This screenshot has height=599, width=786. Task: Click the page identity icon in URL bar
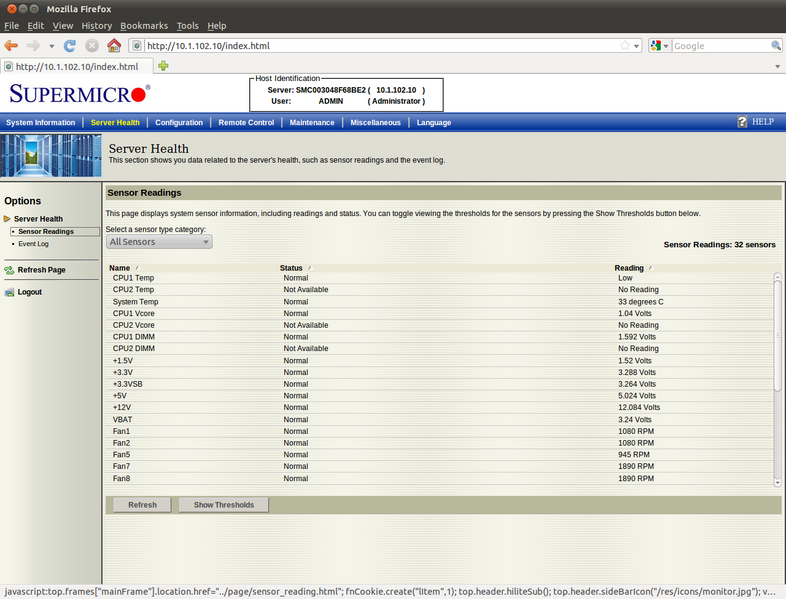(136, 46)
